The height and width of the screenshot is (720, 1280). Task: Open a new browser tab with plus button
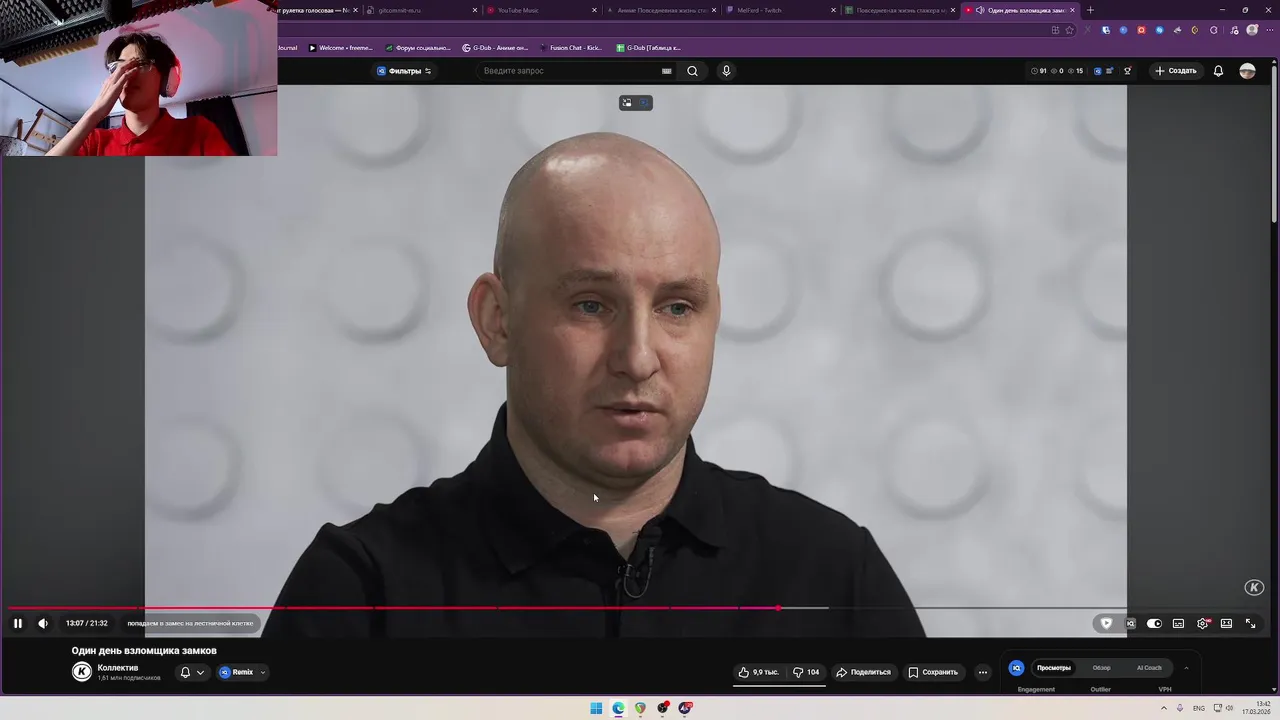click(x=1090, y=10)
